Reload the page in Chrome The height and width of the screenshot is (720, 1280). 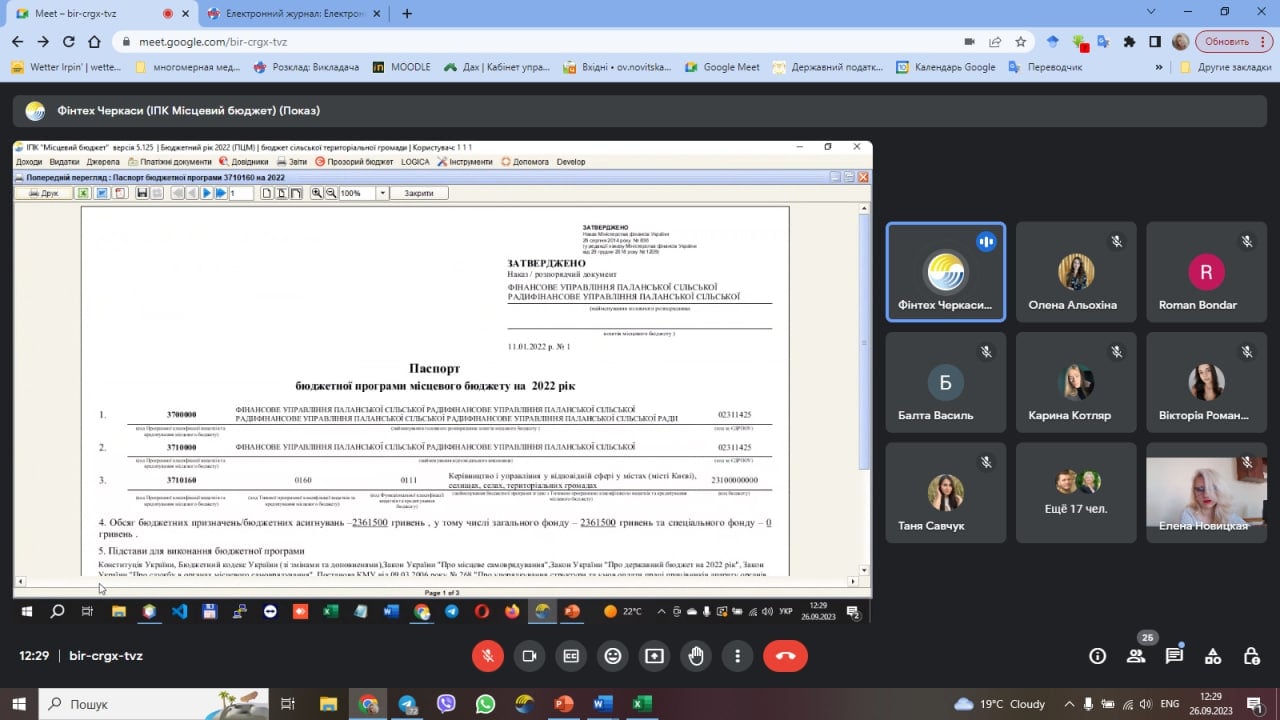[68, 42]
